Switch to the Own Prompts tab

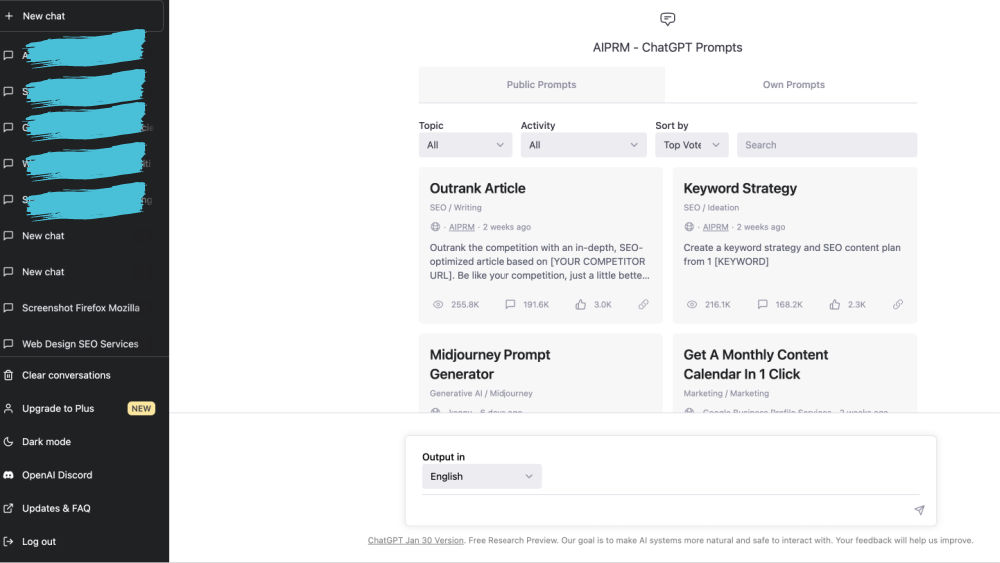793,85
